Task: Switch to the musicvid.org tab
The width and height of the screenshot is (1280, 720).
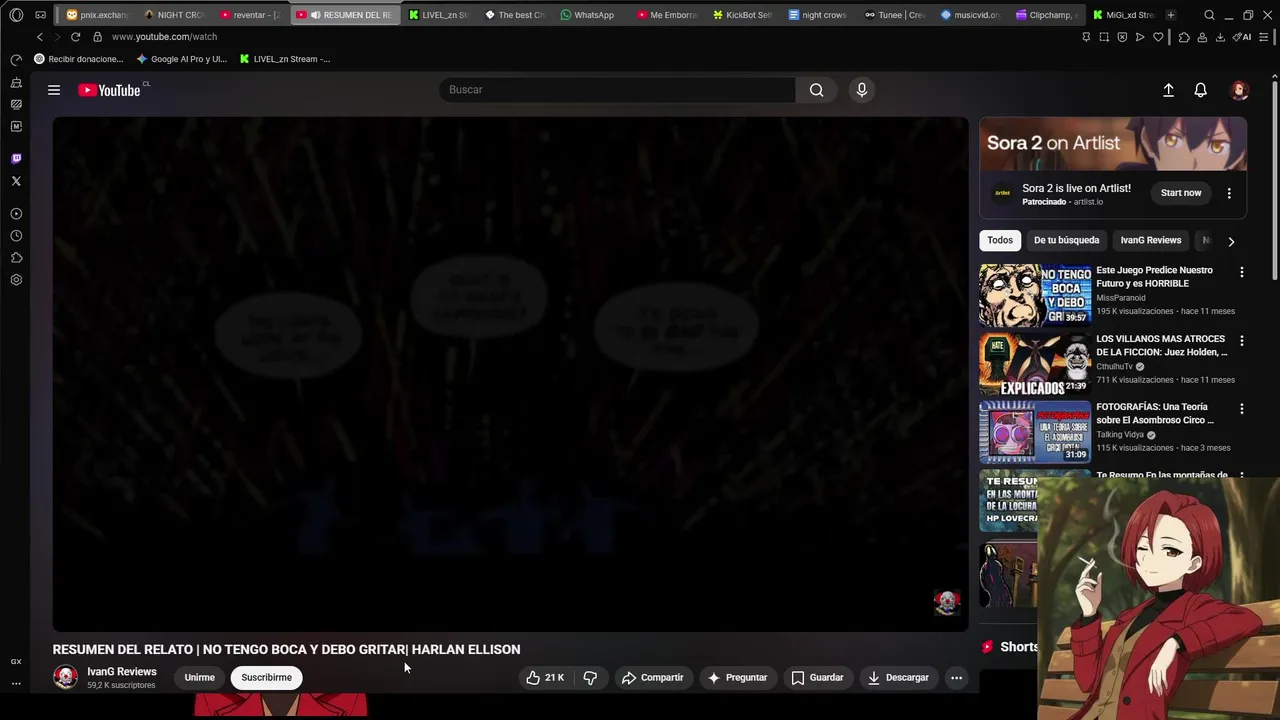Action: (971, 15)
